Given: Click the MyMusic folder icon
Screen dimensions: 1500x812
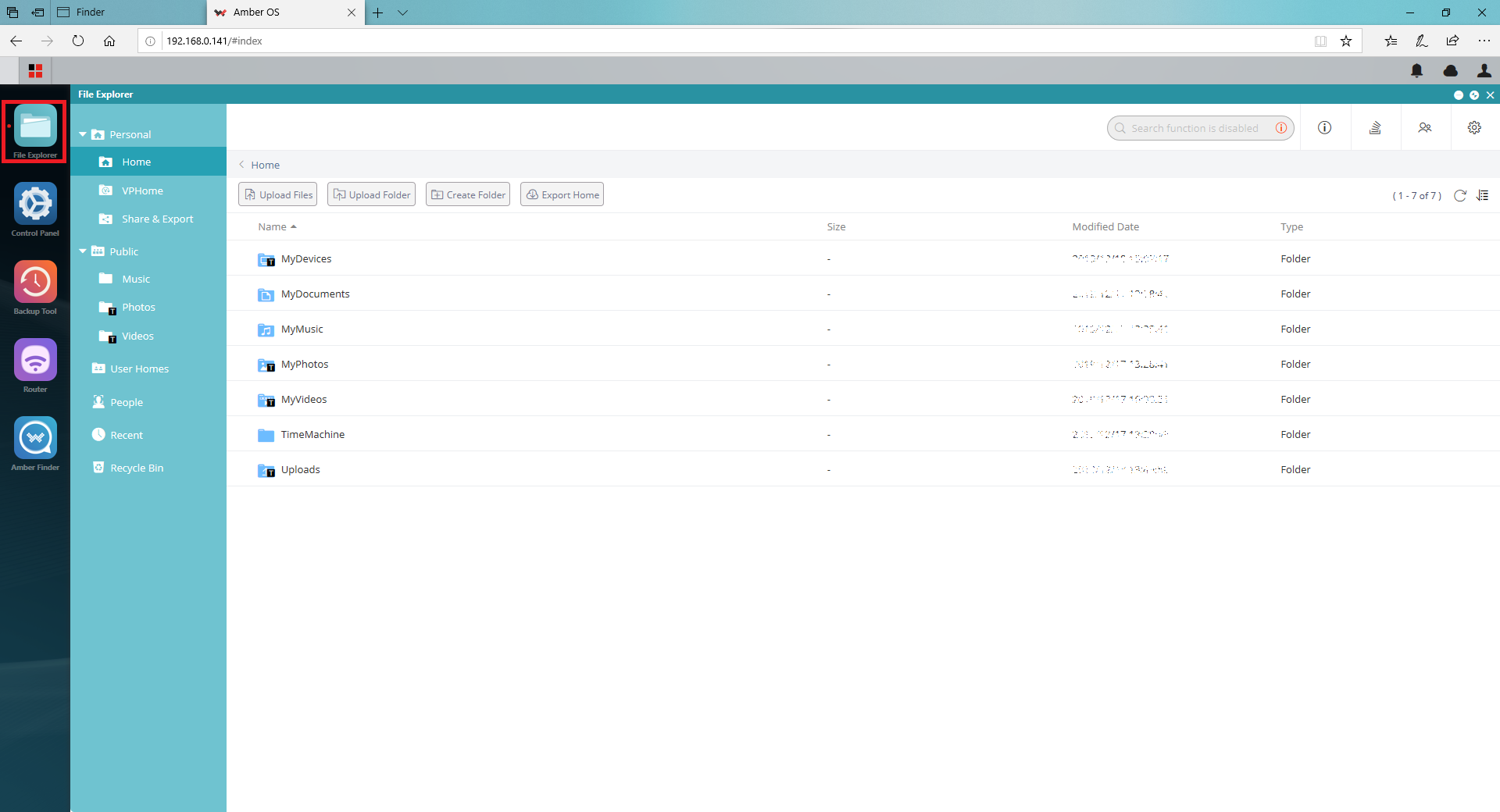Looking at the screenshot, I should pos(266,329).
